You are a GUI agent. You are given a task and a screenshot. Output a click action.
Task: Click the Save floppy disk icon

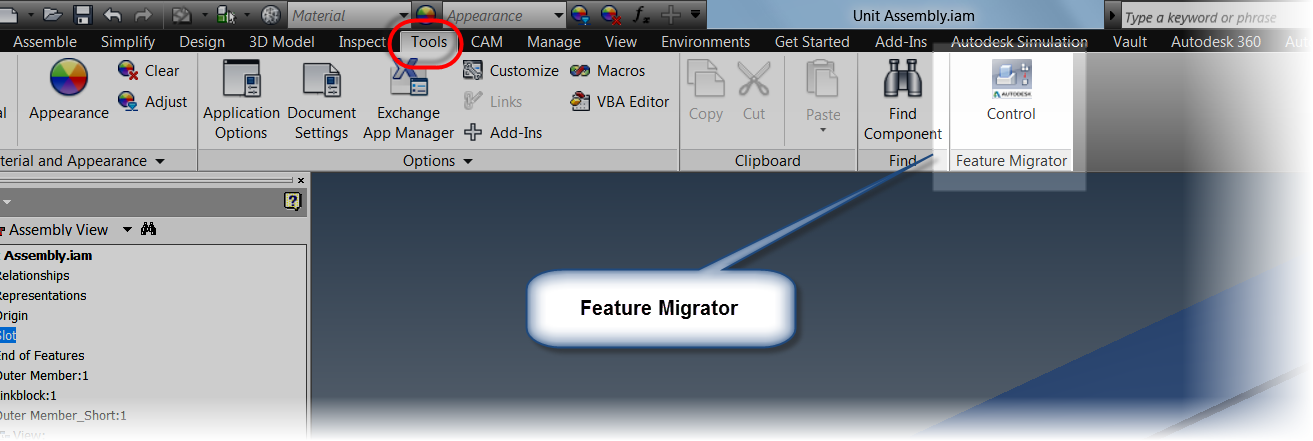[x=83, y=15]
